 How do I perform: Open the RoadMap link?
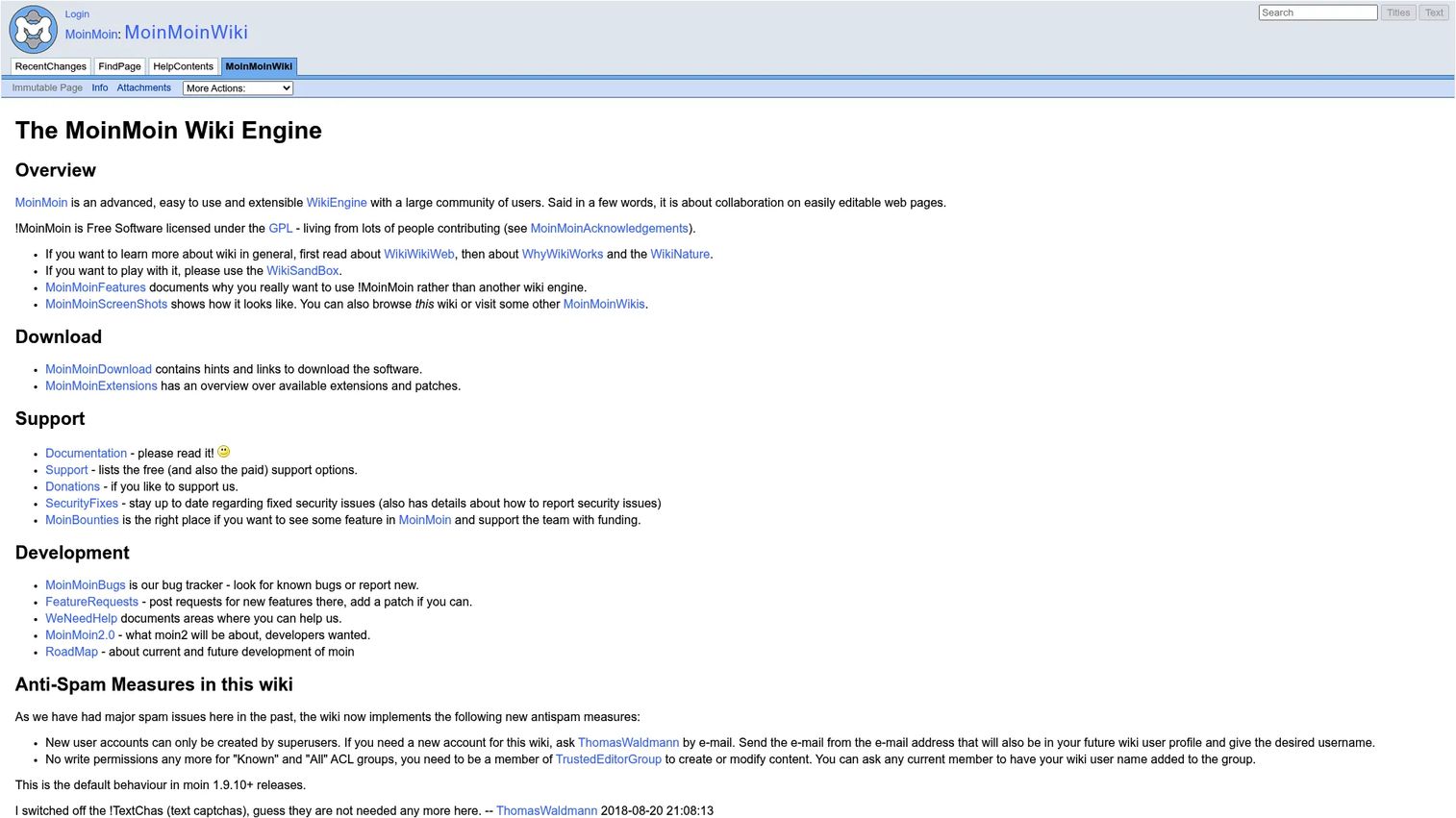point(71,653)
